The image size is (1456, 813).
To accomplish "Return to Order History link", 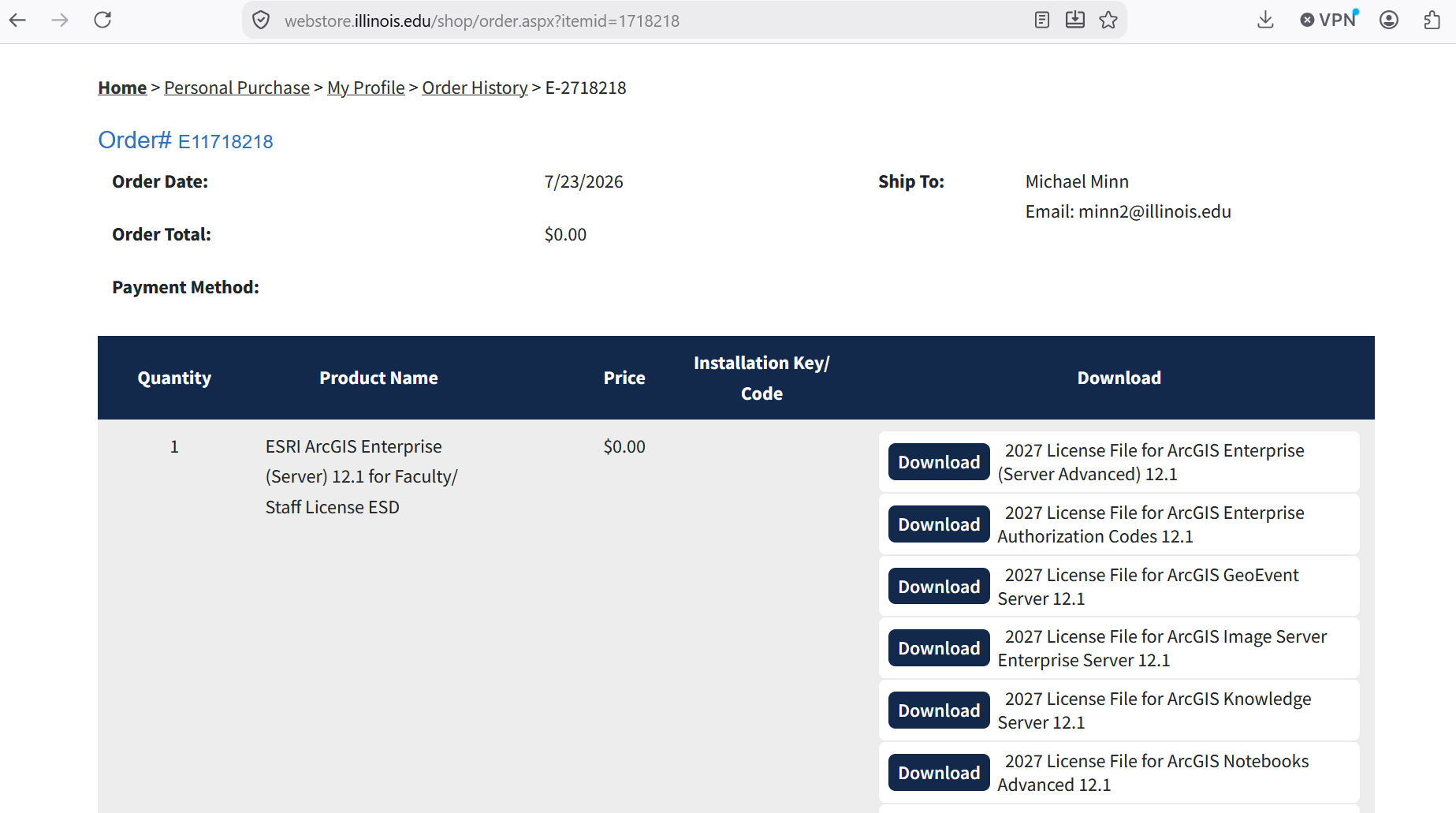I will [475, 88].
